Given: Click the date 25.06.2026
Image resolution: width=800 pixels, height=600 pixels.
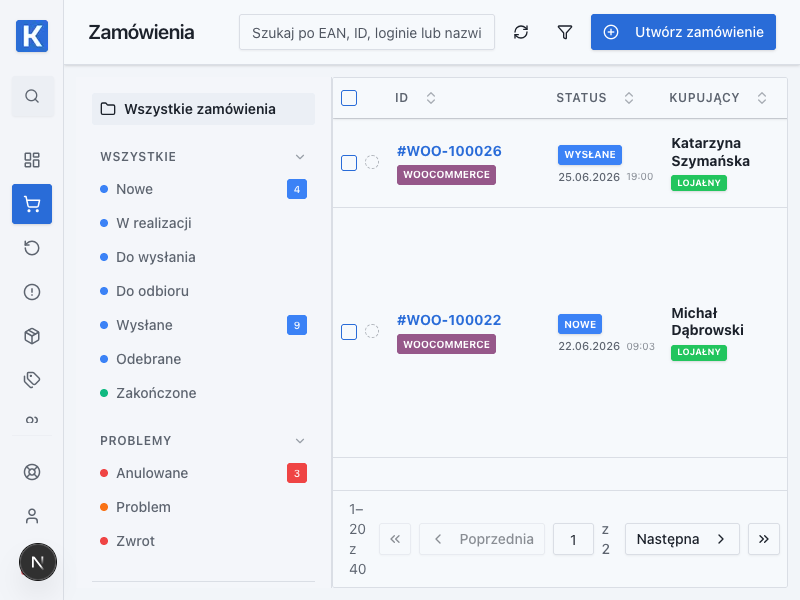Looking at the screenshot, I should click(x=589, y=177).
